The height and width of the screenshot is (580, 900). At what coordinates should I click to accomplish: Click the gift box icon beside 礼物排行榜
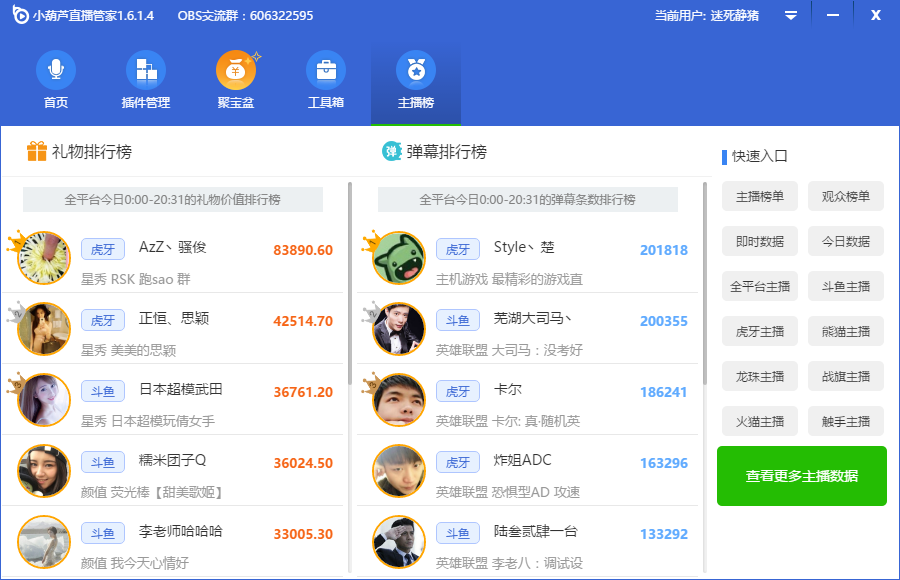tap(37, 152)
